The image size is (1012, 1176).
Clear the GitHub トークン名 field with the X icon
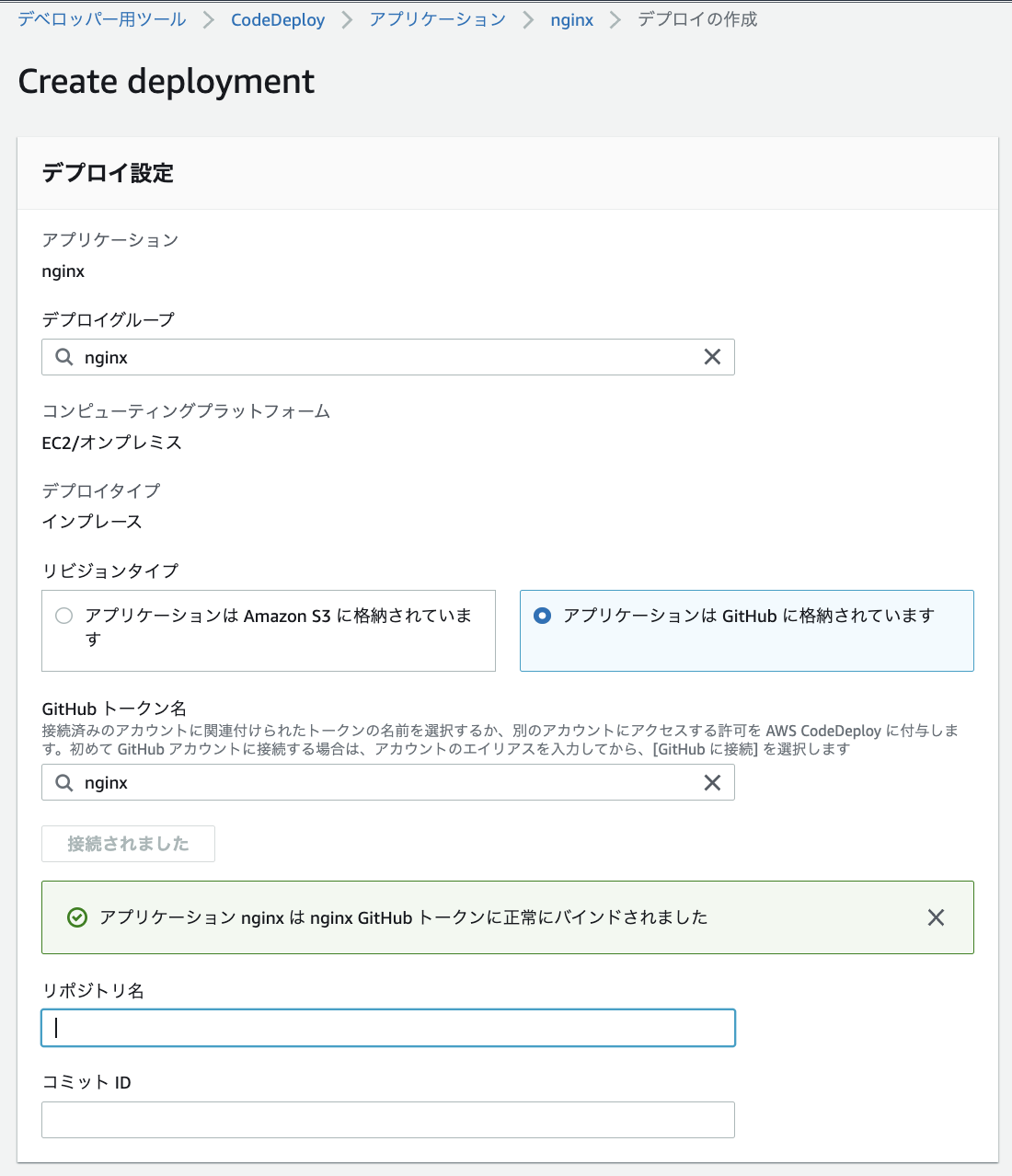tap(711, 783)
